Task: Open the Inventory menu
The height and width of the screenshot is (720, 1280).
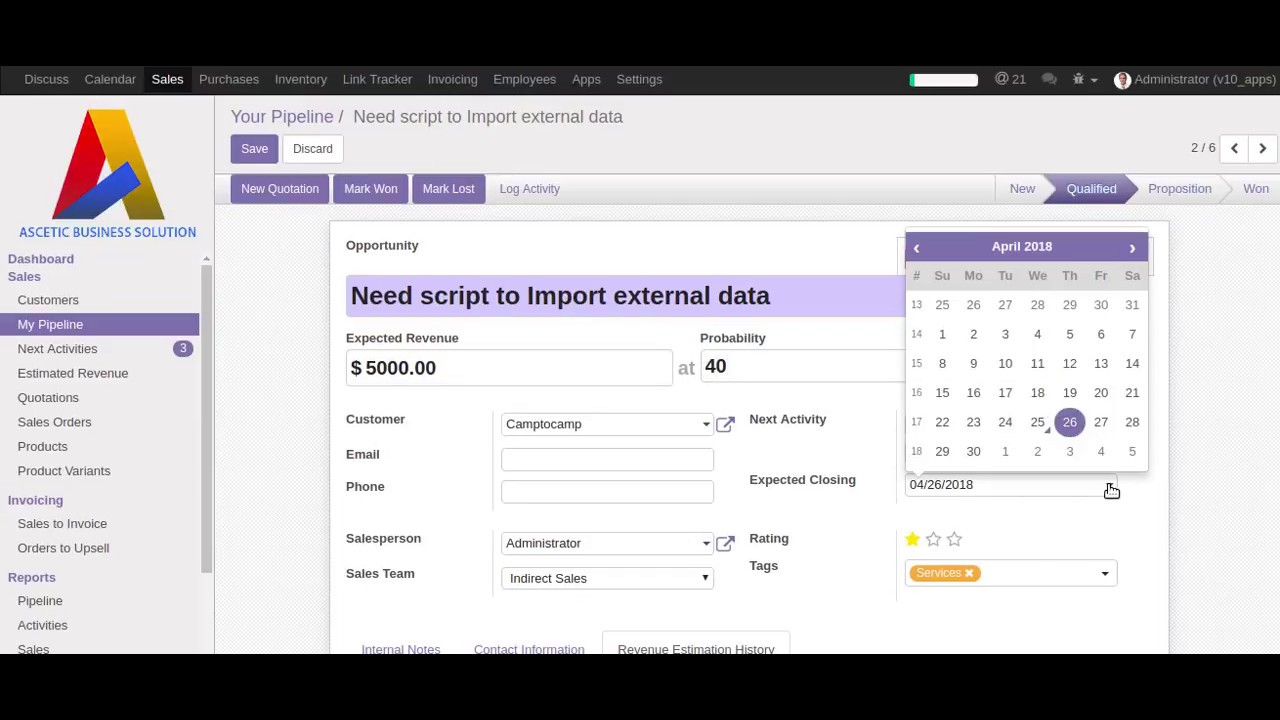Action: 301,79
